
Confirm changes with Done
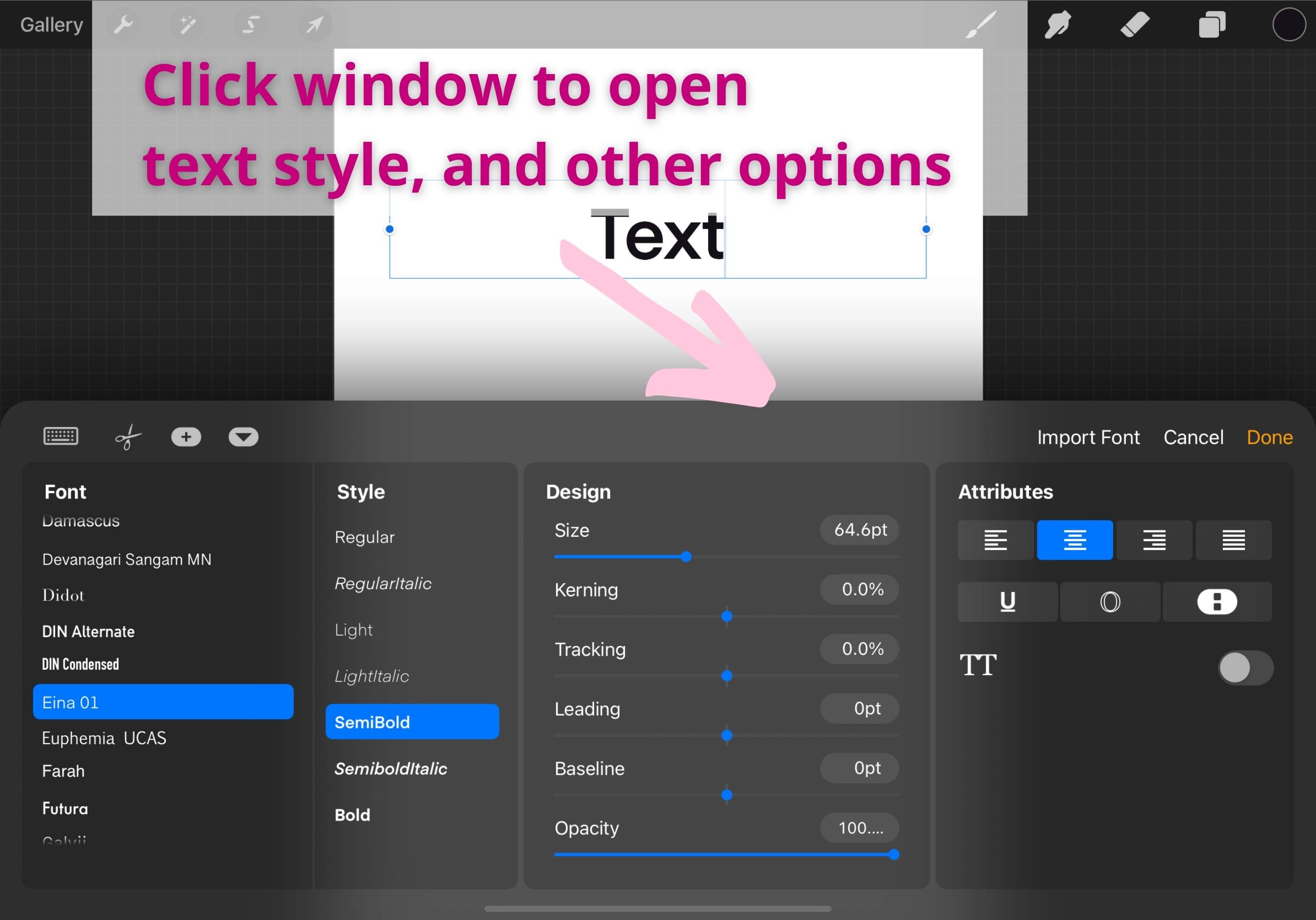pos(1270,437)
